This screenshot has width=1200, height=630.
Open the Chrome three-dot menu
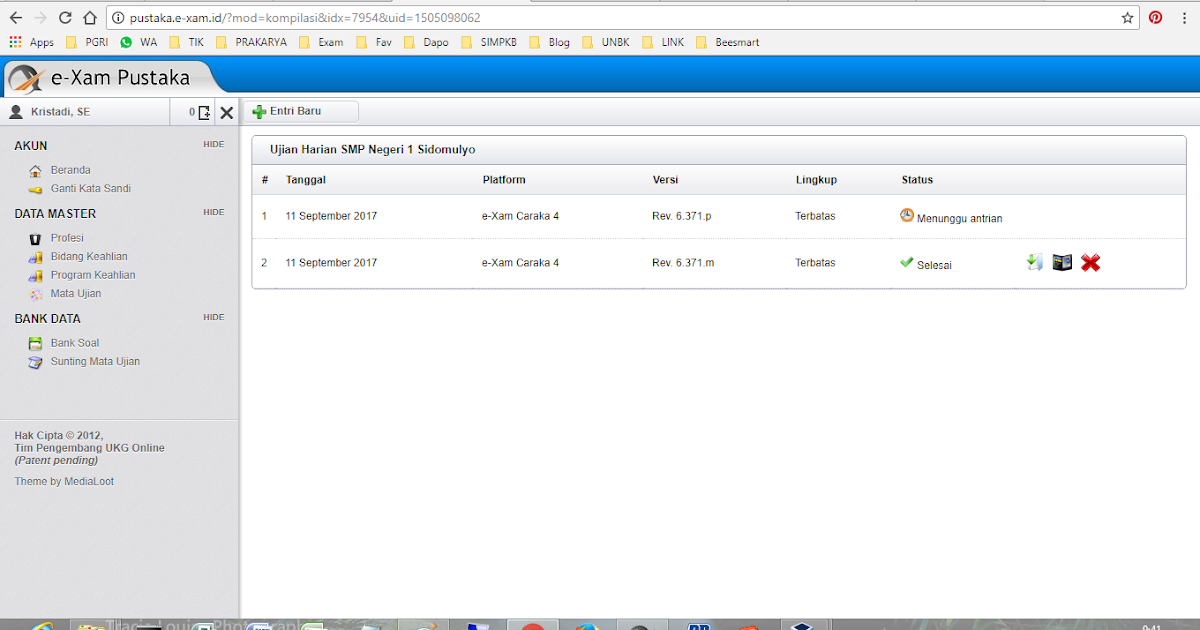(1184, 18)
